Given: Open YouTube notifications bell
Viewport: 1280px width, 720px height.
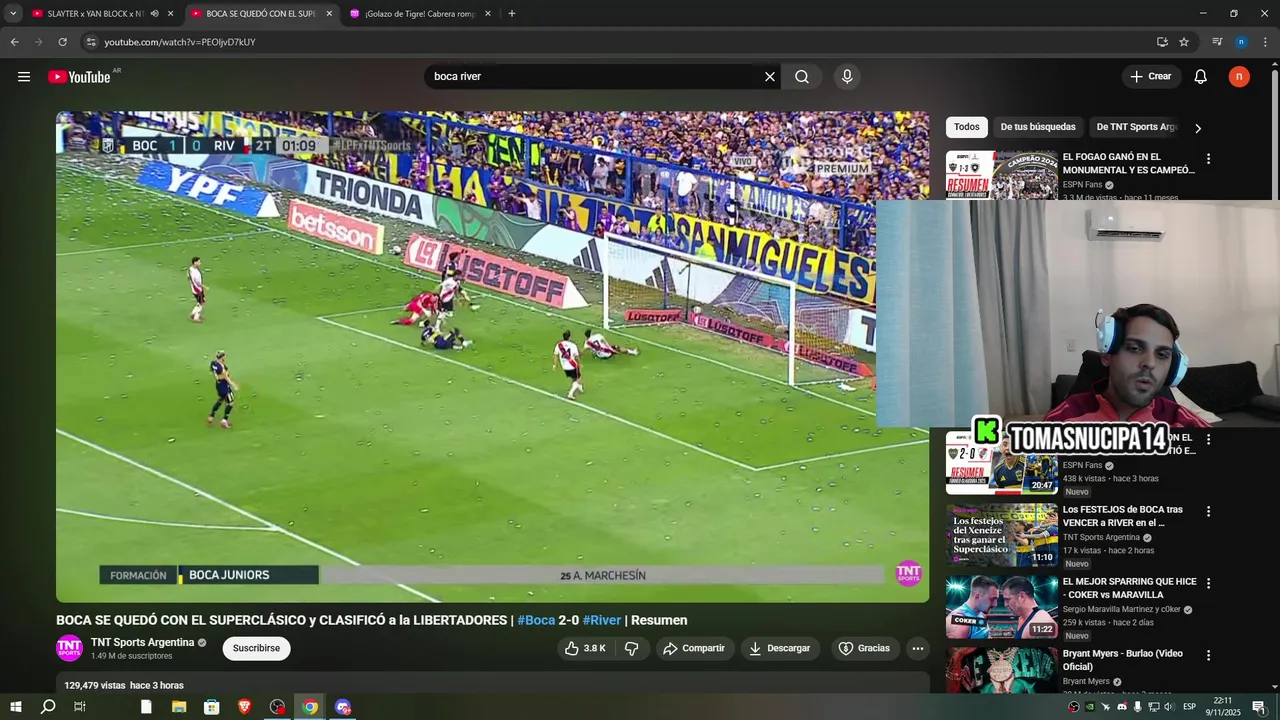Looking at the screenshot, I should (1201, 77).
